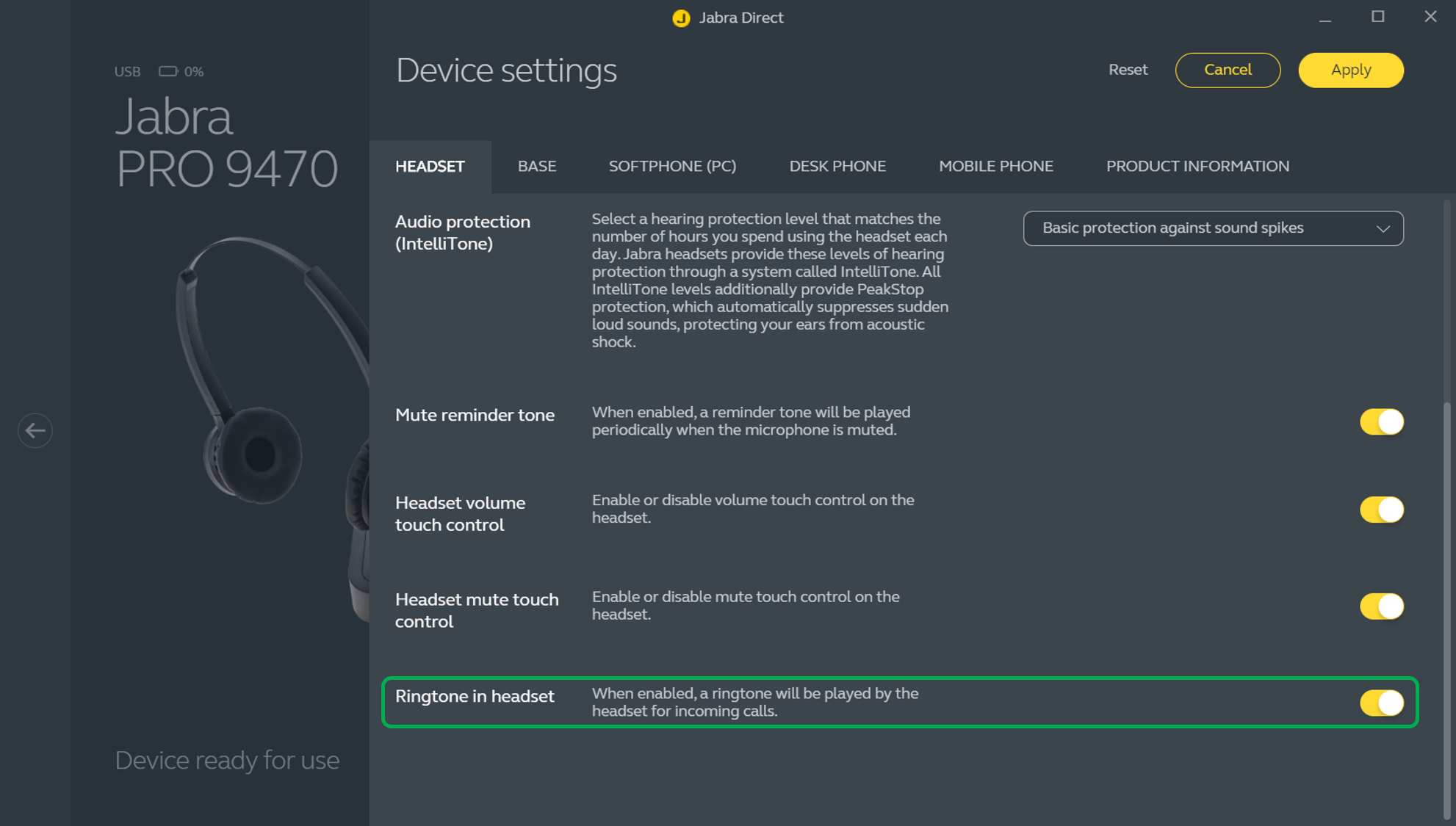The height and width of the screenshot is (826, 1456).
Task: Select Basic protection against sound spikes option
Action: coord(1212,228)
